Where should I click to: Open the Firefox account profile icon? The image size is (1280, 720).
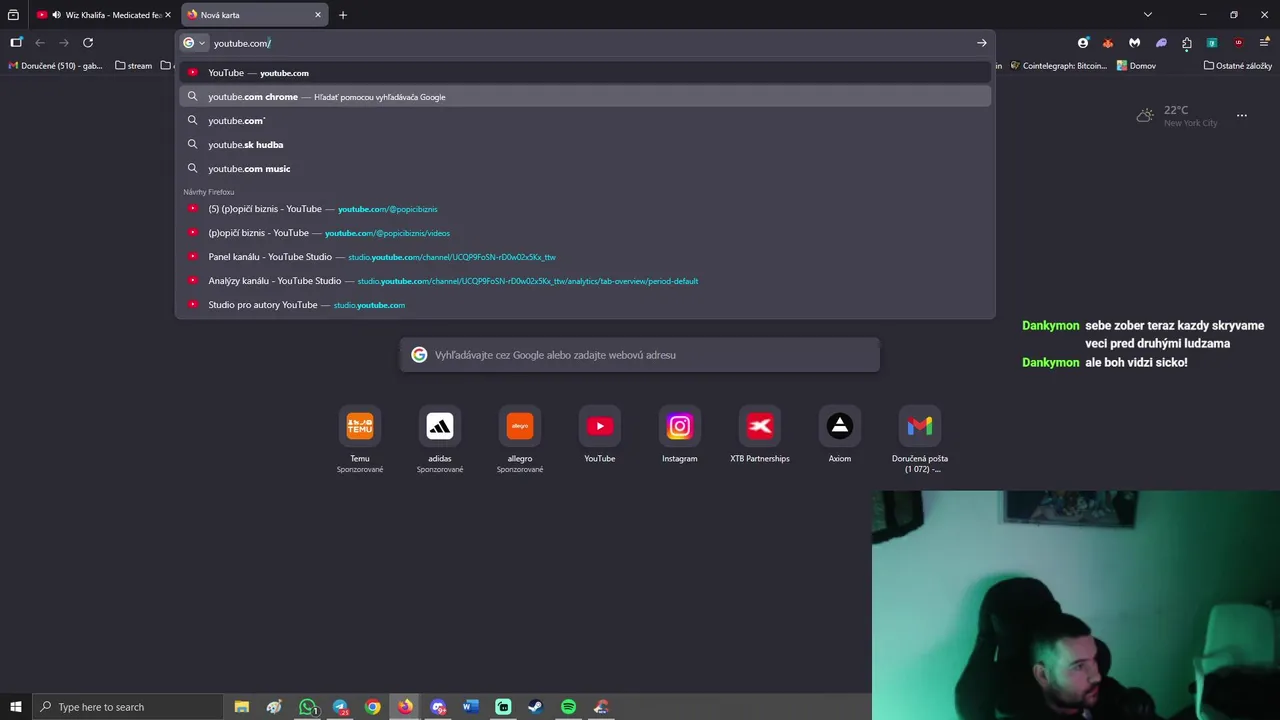(1083, 43)
